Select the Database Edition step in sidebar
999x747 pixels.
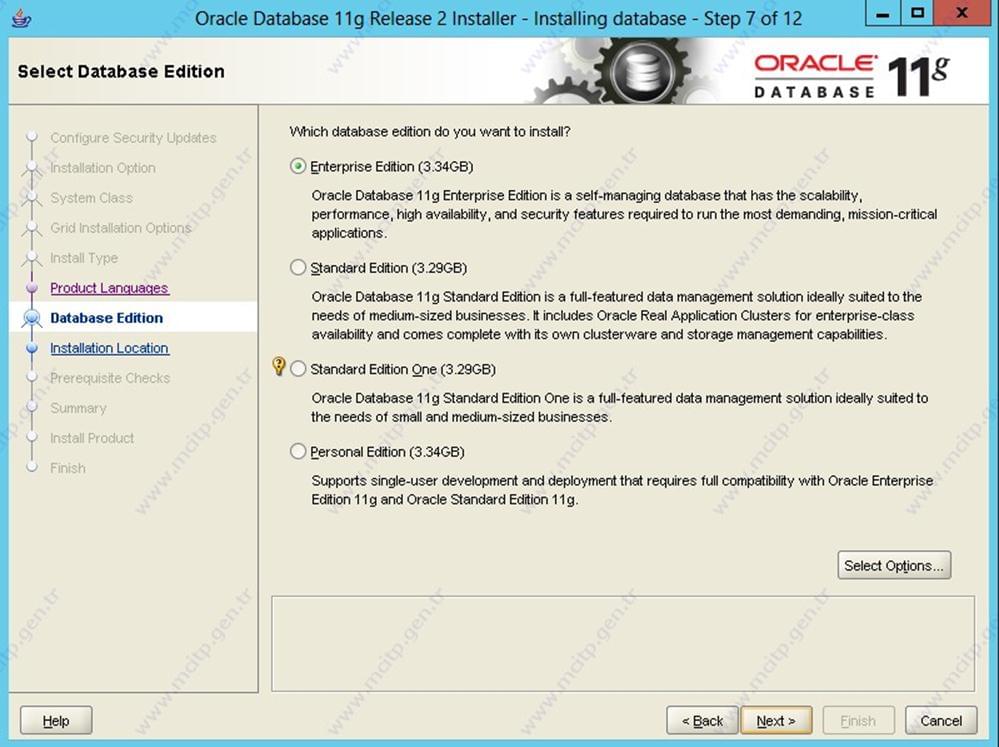(106, 318)
